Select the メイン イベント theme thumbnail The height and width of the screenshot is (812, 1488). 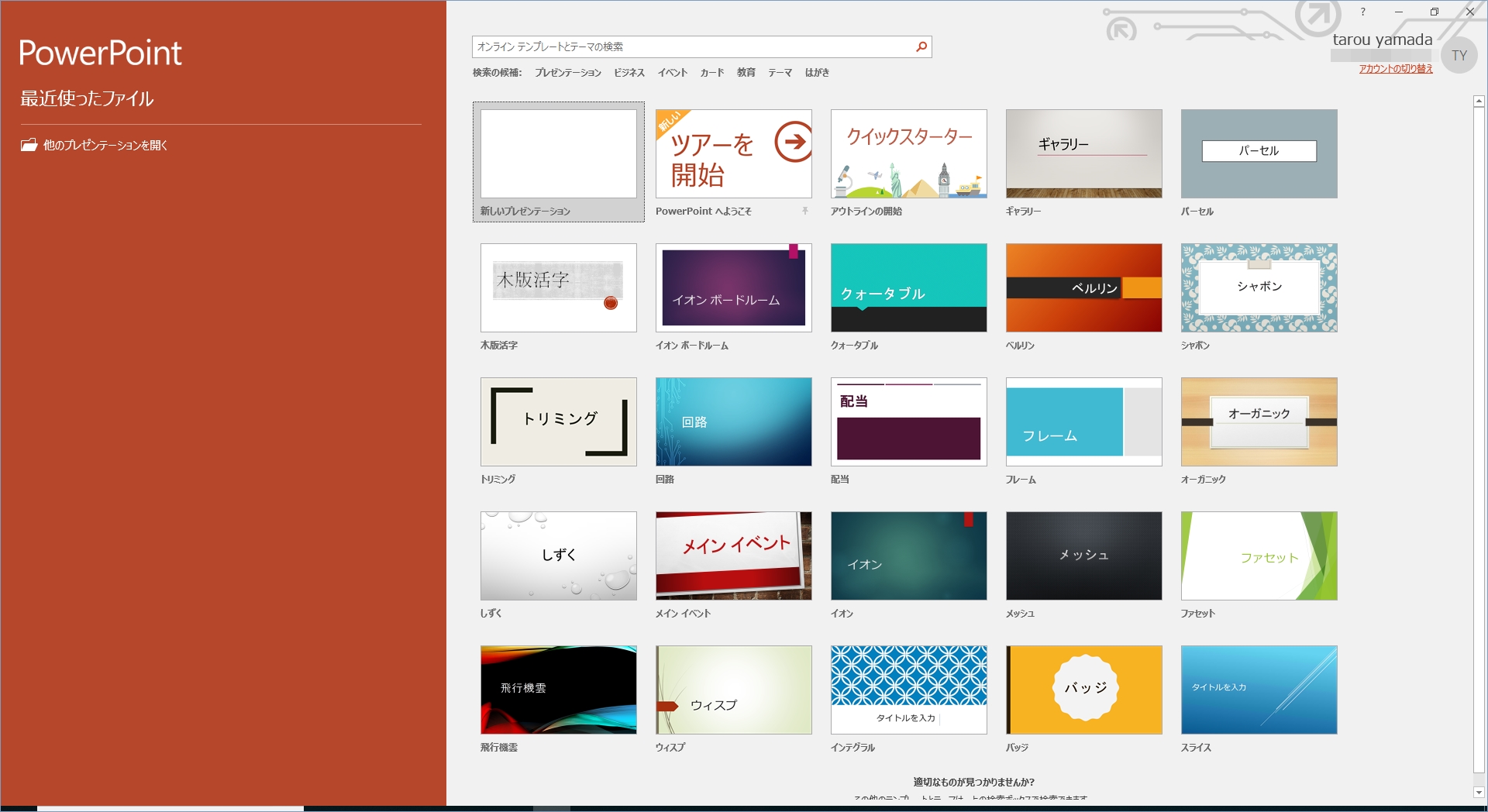pyautogui.click(x=734, y=556)
